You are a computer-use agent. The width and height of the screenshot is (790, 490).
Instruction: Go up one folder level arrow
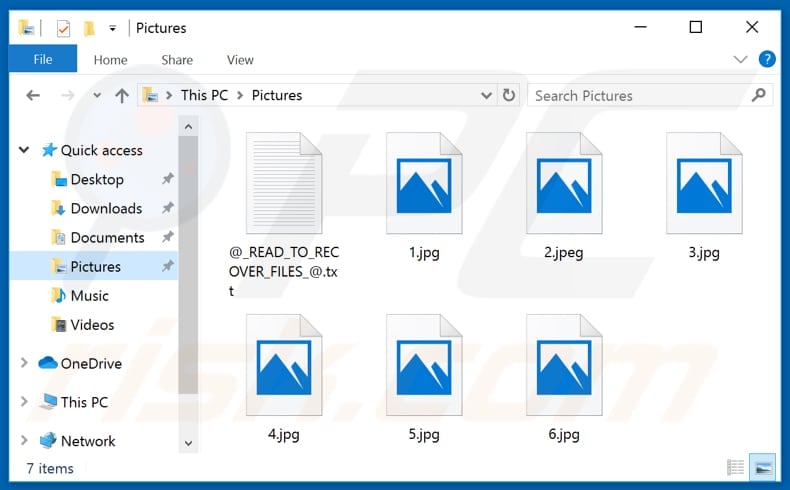click(122, 96)
